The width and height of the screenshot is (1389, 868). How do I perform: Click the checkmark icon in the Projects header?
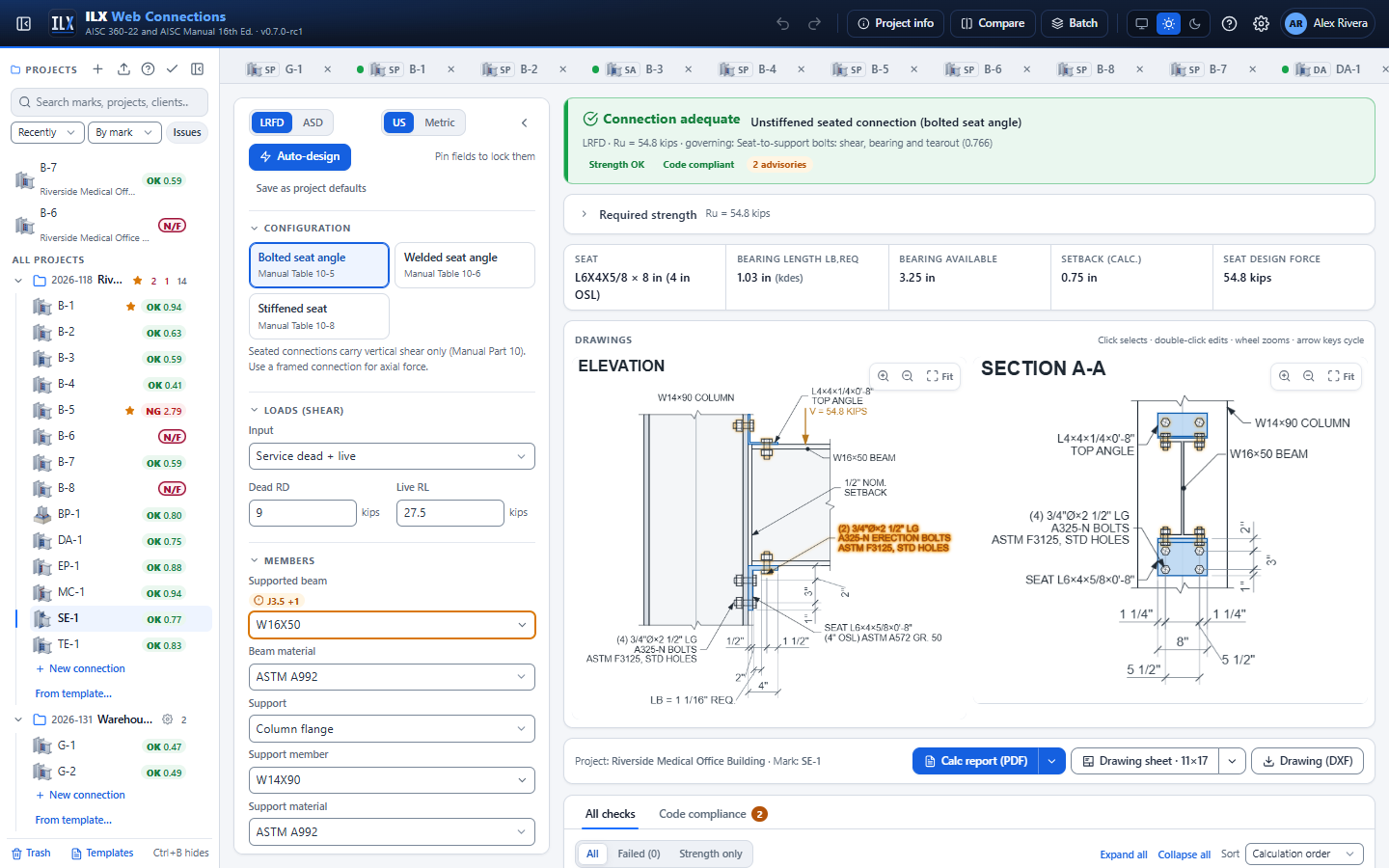pos(172,68)
